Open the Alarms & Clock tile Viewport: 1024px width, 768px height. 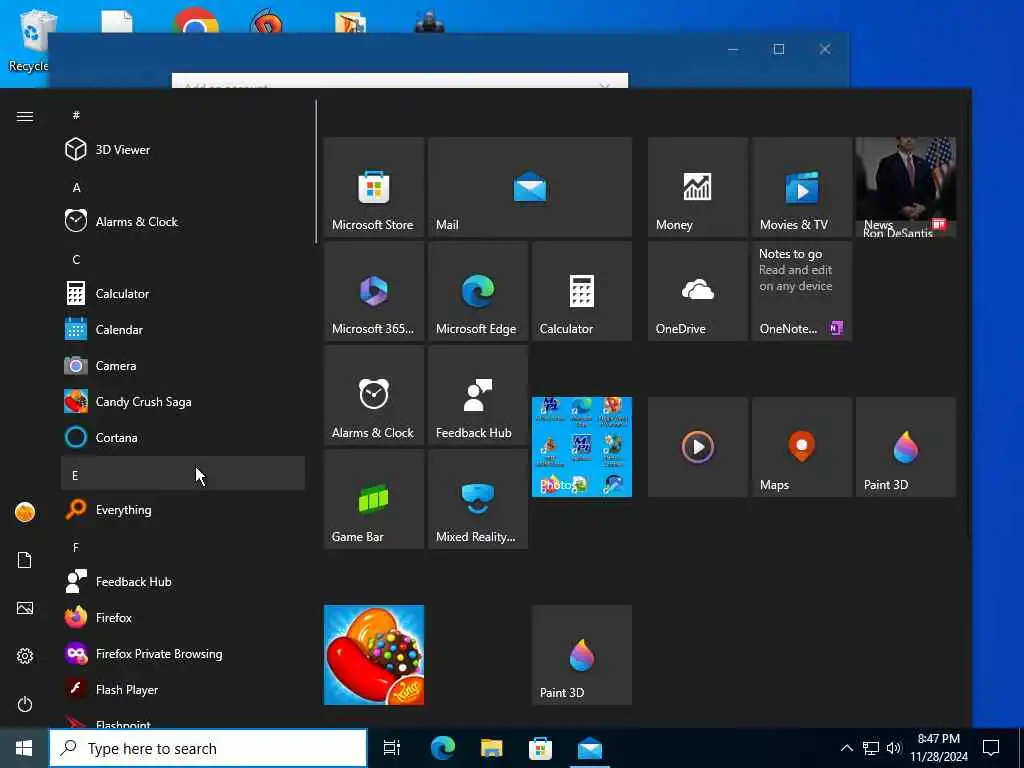tap(374, 394)
